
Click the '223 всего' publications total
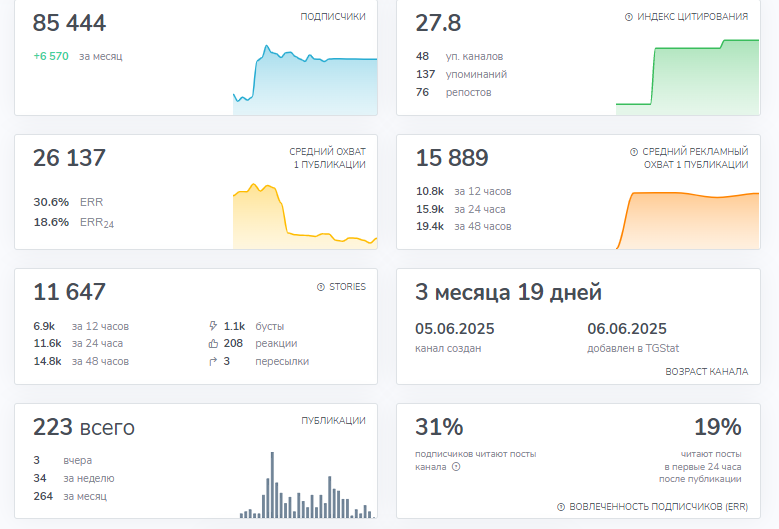tap(84, 427)
